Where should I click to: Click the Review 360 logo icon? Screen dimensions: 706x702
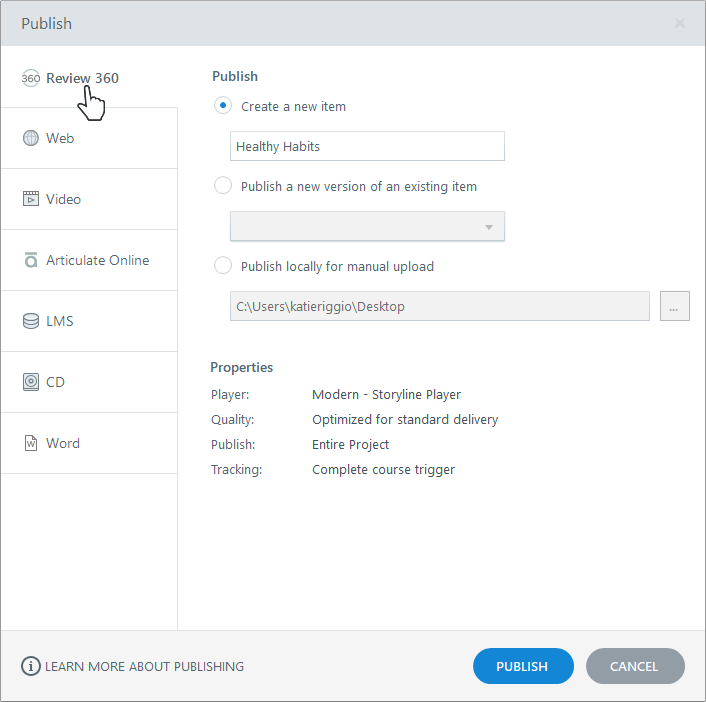[x=31, y=78]
